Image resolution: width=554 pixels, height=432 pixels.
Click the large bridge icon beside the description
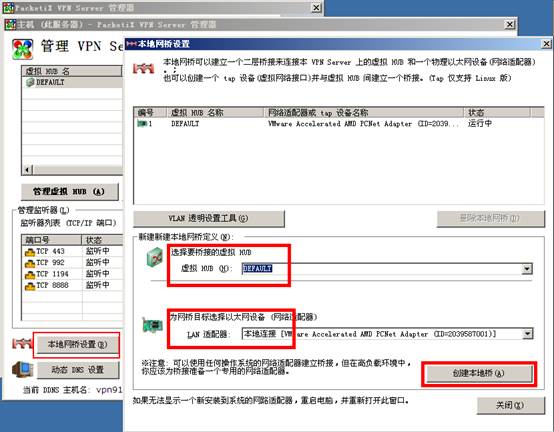pyautogui.click(x=143, y=68)
